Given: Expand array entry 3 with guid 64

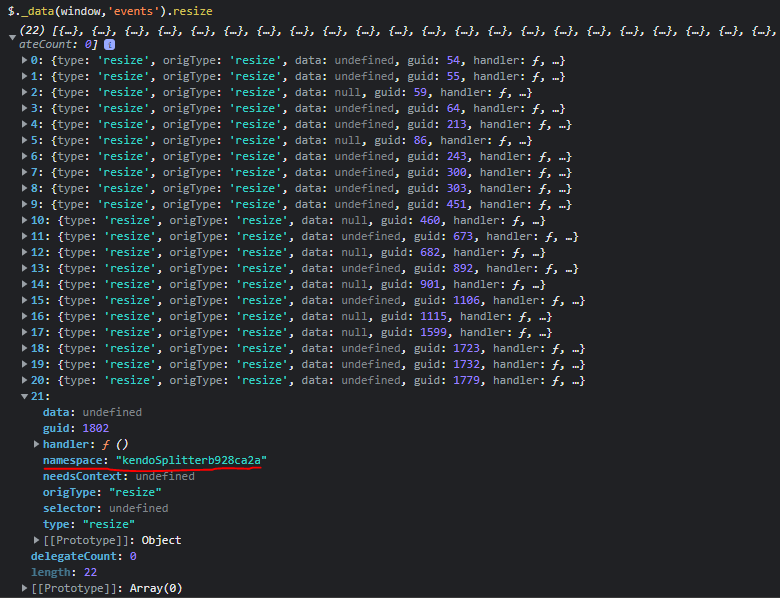Looking at the screenshot, I should pyautogui.click(x=24, y=108).
